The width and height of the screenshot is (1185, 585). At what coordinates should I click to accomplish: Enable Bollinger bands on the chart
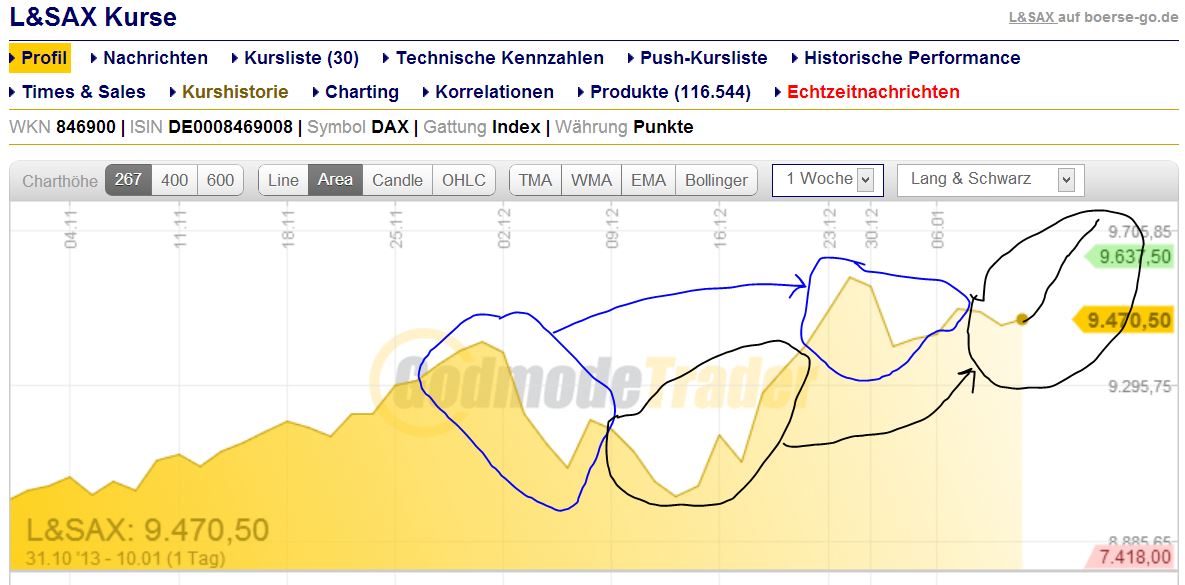(714, 180)
